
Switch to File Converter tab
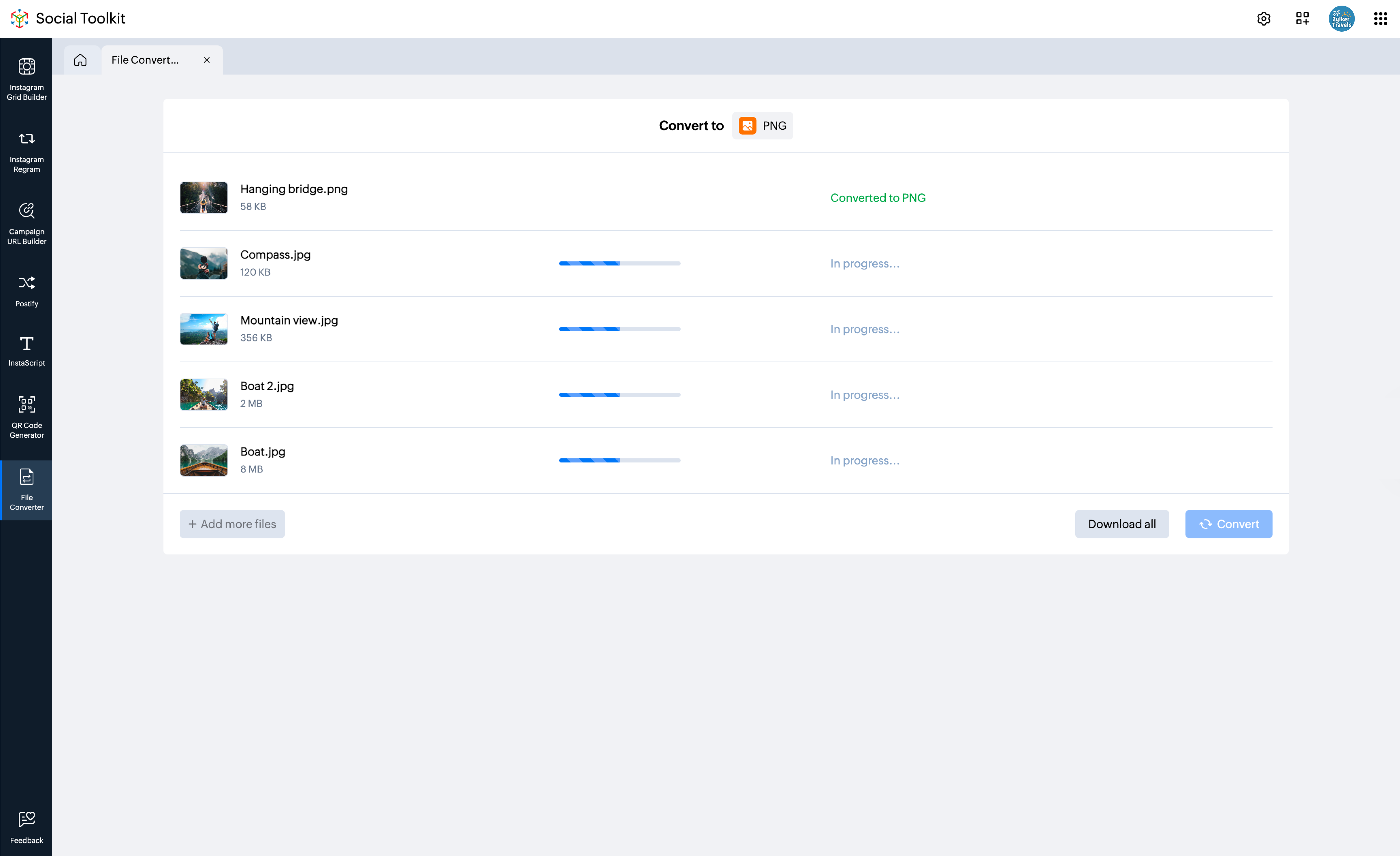(145, 60)
